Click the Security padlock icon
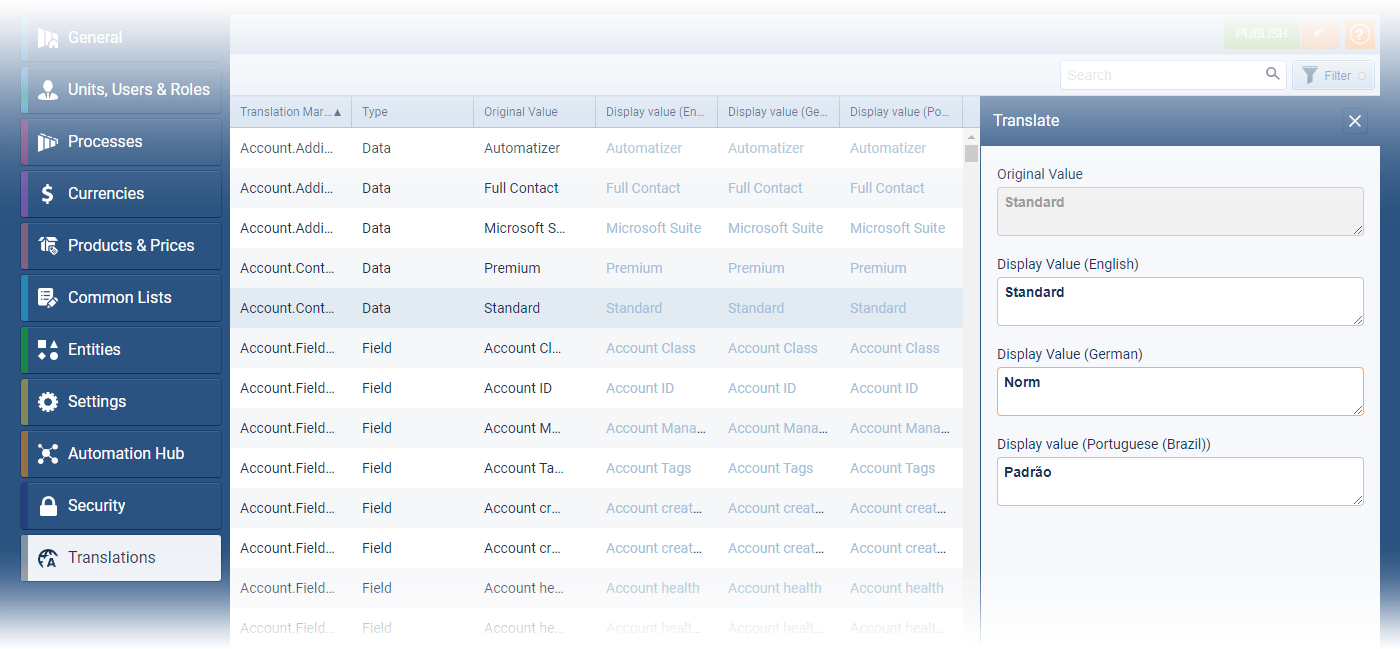The height and width of the screenshot is (649, 1400). pos(47,506)
